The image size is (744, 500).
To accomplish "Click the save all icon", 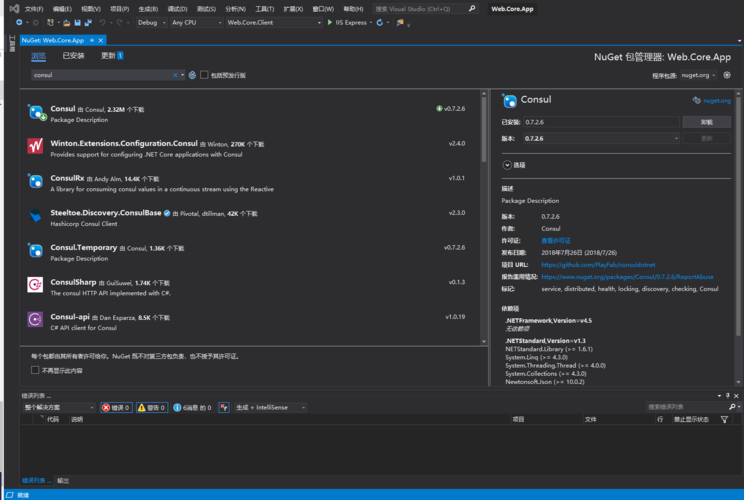I will (88, 22).
